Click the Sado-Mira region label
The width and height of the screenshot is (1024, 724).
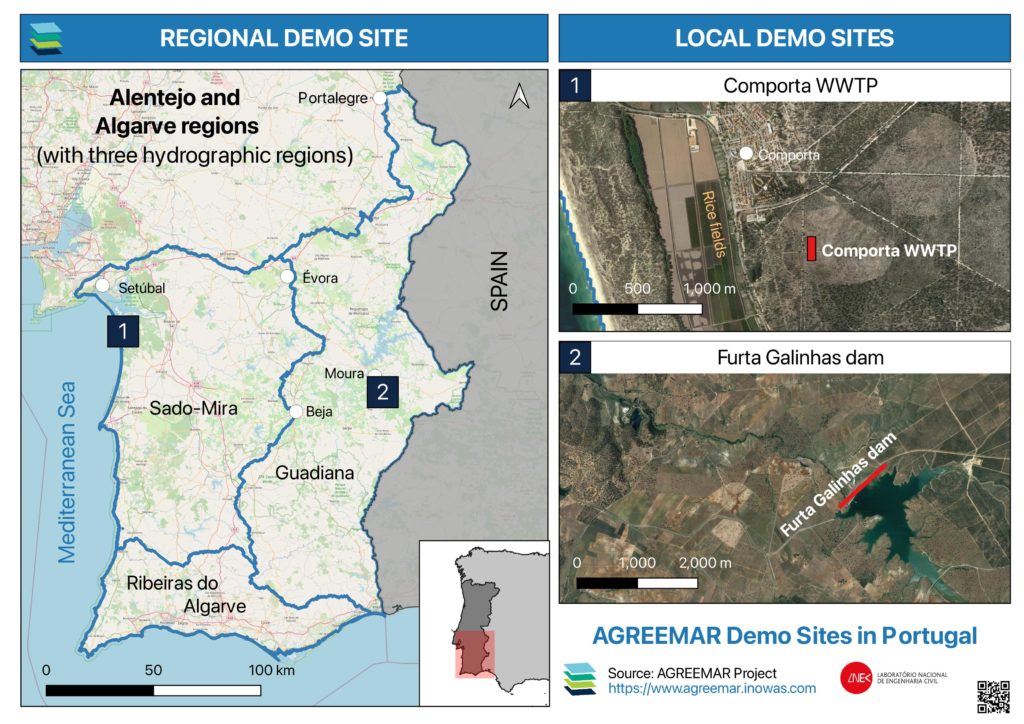pos(193,408)
